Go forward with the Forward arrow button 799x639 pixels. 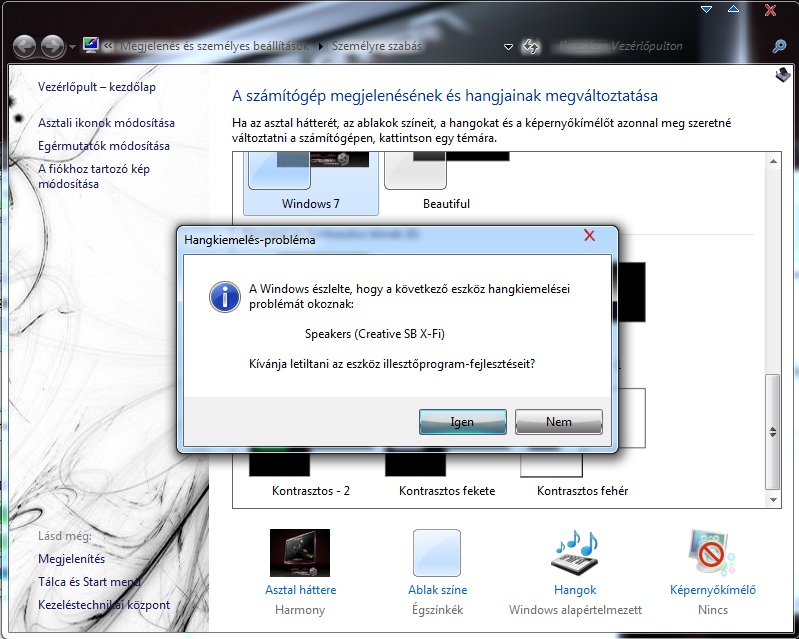tap(53, 47)
